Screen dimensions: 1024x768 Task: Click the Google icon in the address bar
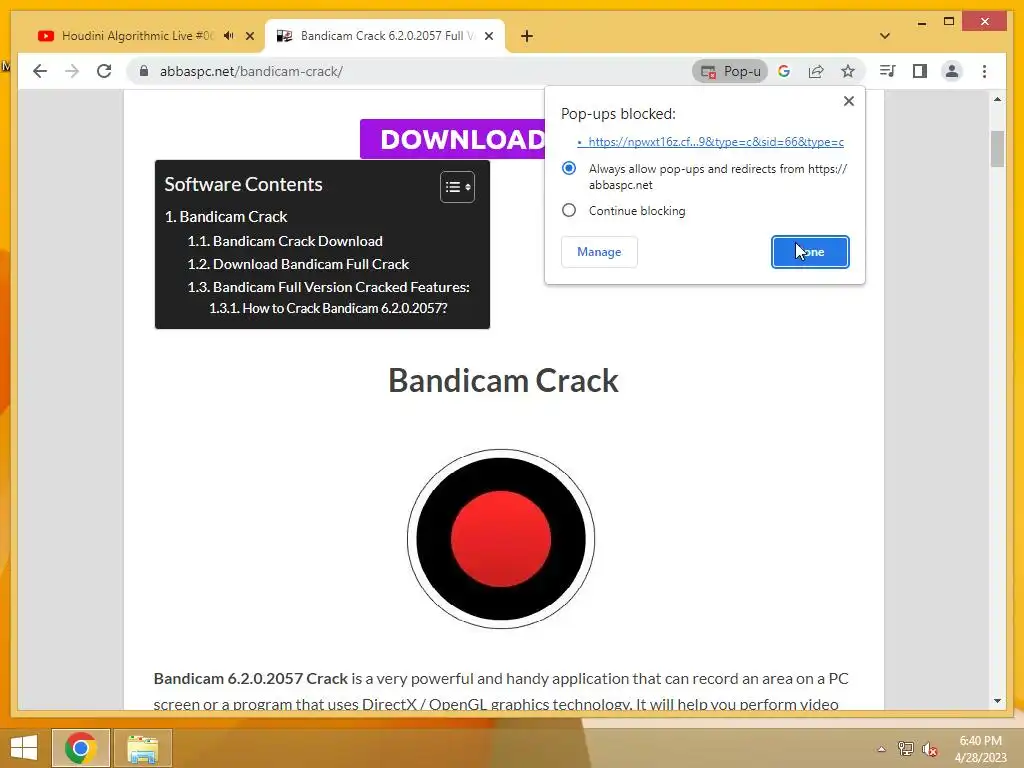[x=784, y=71]
